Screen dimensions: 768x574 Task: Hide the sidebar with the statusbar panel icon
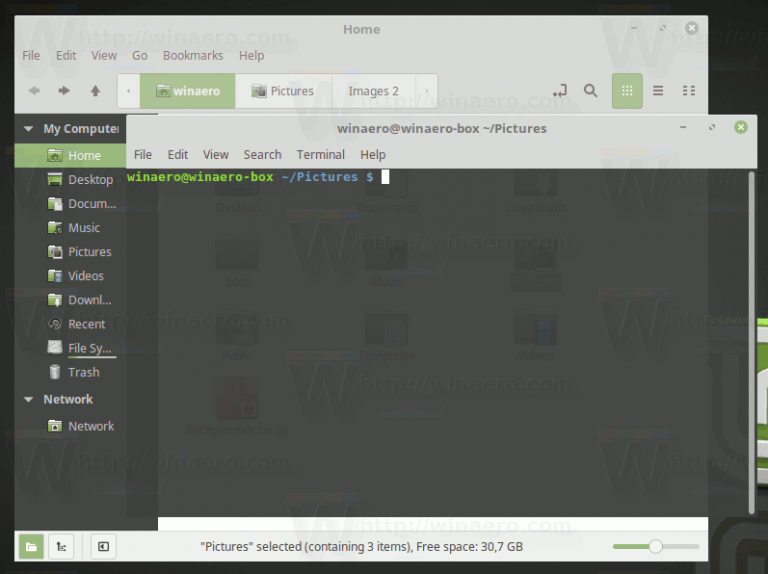click(103, 547)
